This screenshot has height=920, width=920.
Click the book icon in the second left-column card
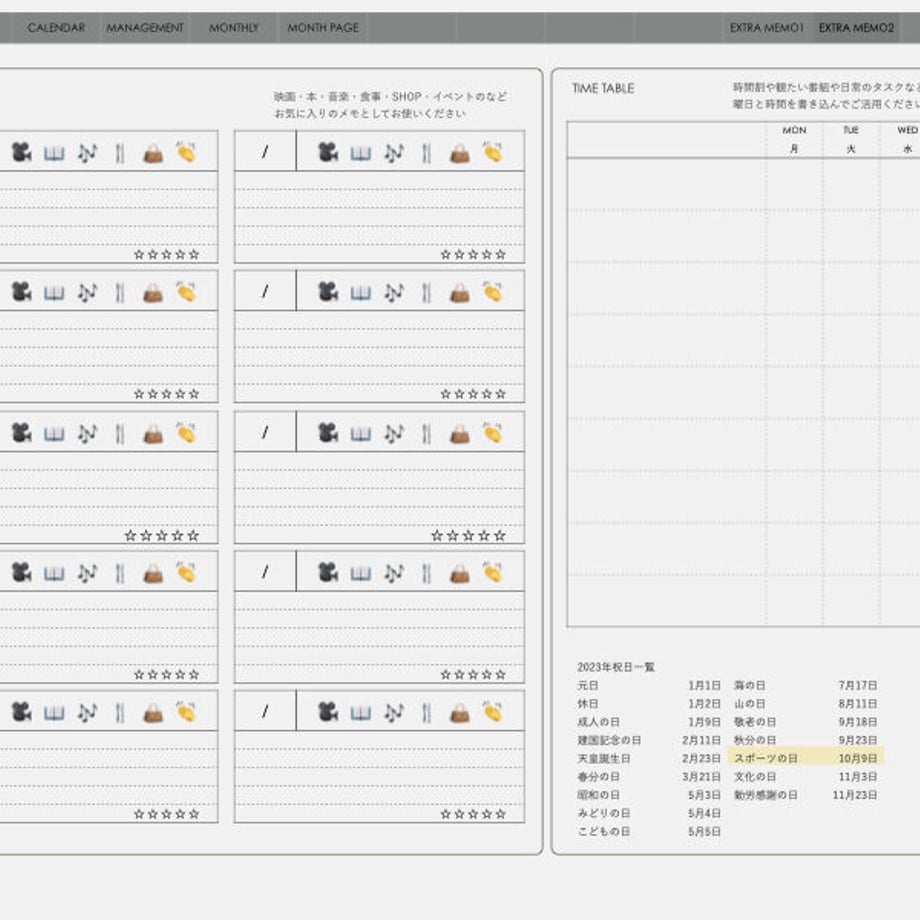click(54, 293)
